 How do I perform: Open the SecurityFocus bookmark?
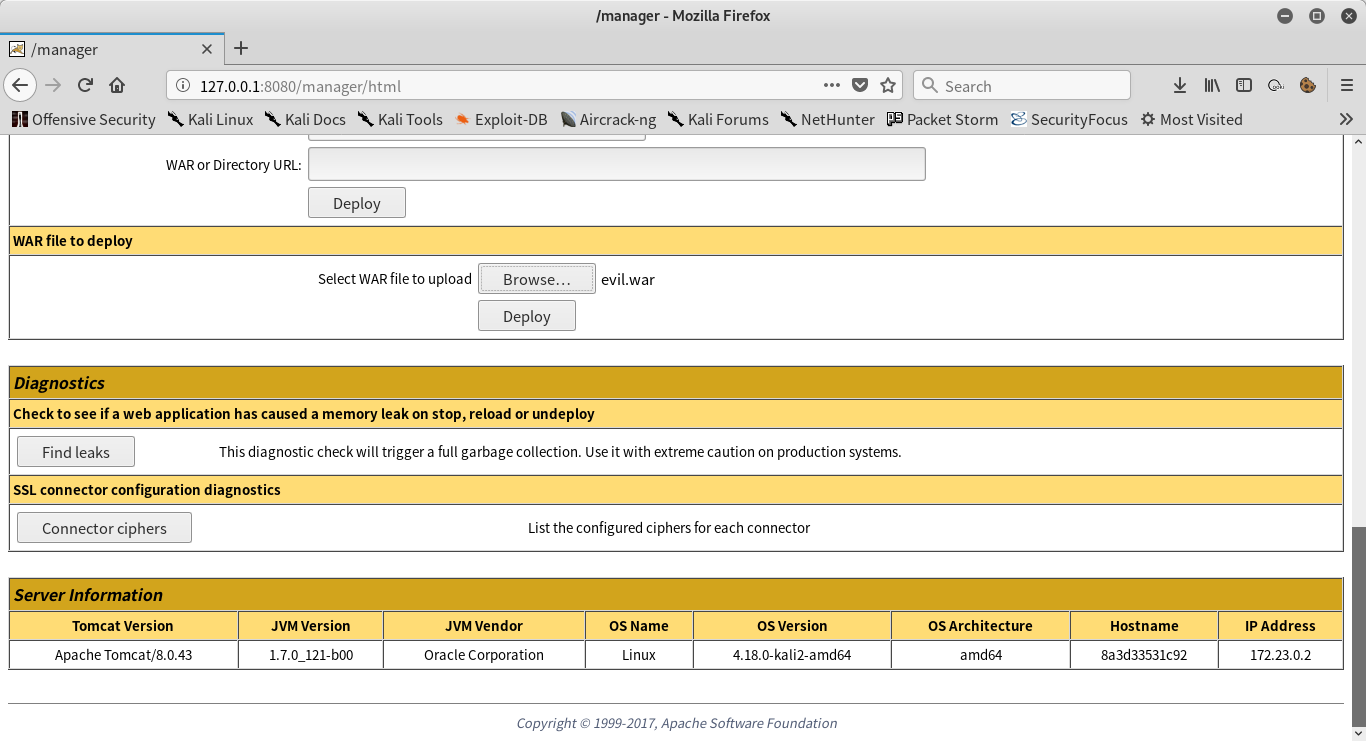(x=1068, y=119)
